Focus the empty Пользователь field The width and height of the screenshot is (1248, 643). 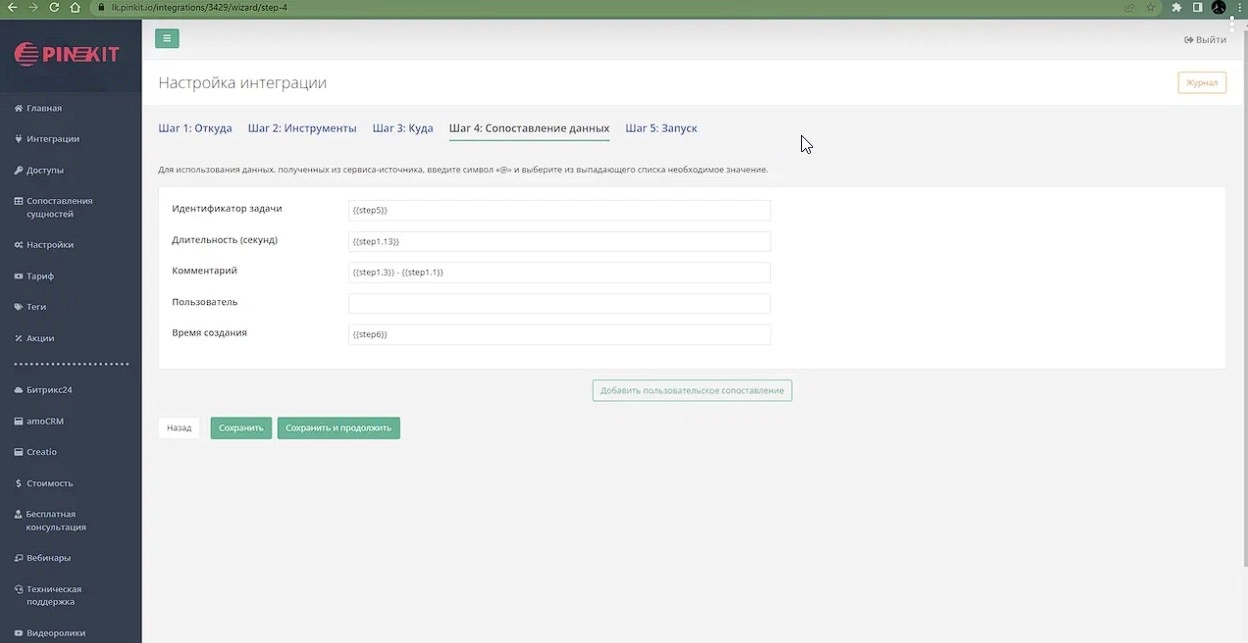click(559, 303)
